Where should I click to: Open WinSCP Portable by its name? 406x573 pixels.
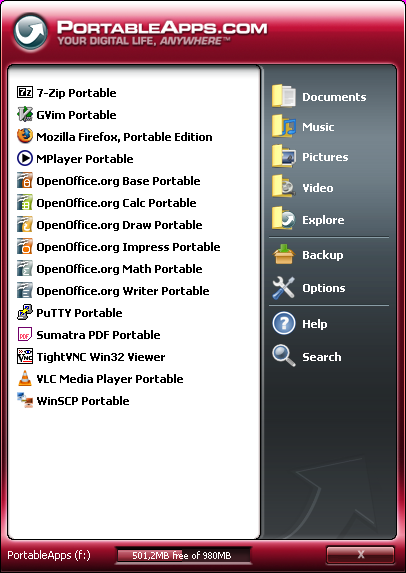point(83,401)
